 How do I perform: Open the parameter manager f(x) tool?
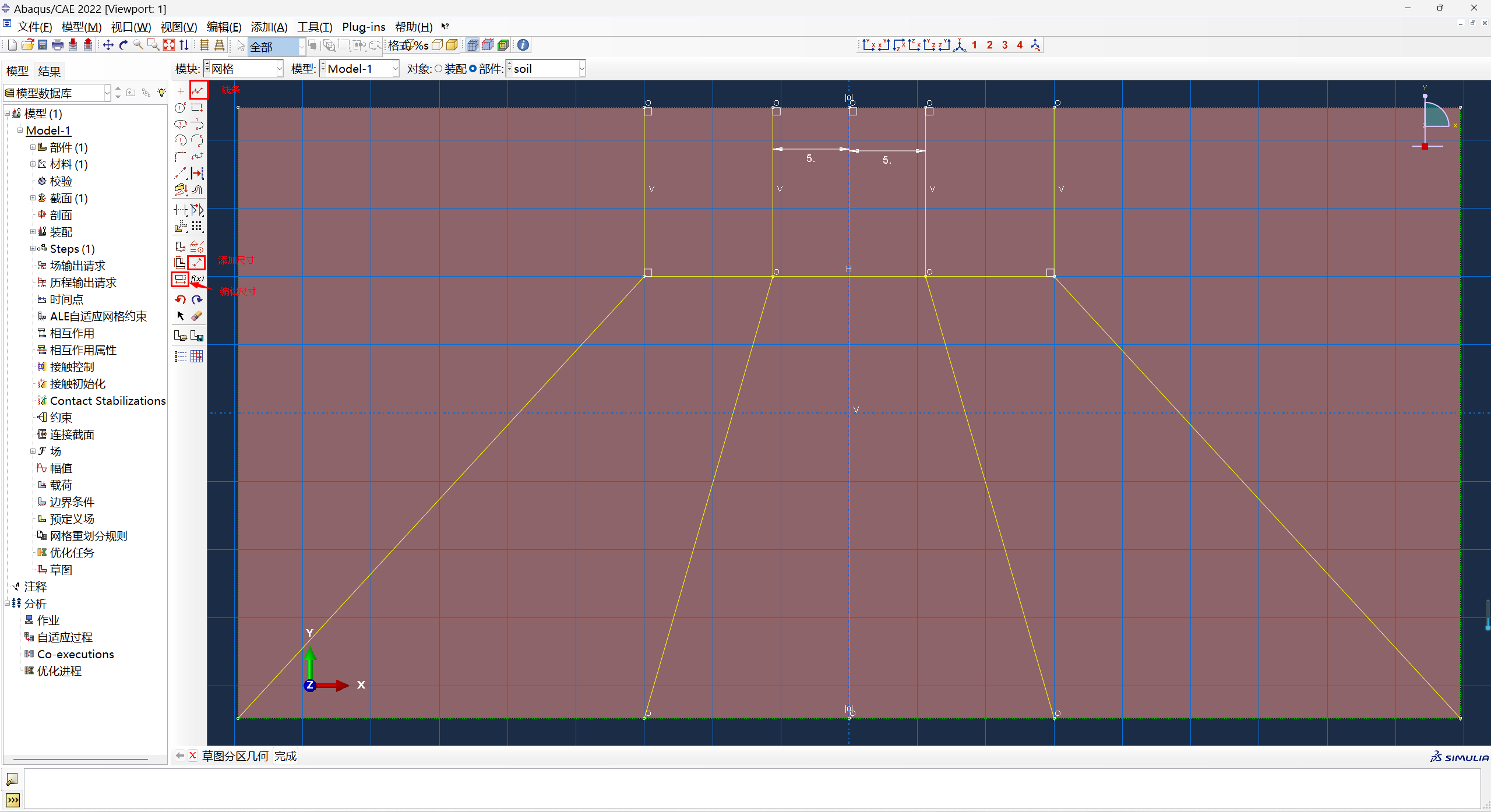pyautogui.click(x=197, y=279)
